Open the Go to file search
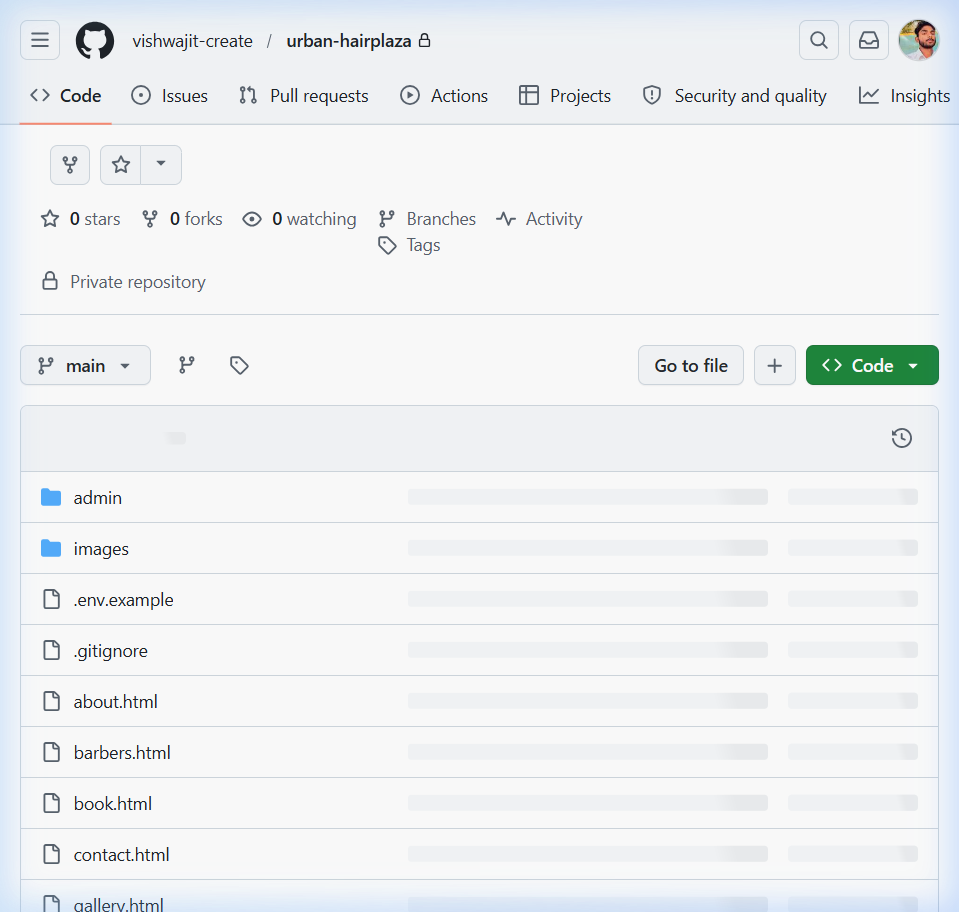The image size is (959, 912). [x=691, y=365]
